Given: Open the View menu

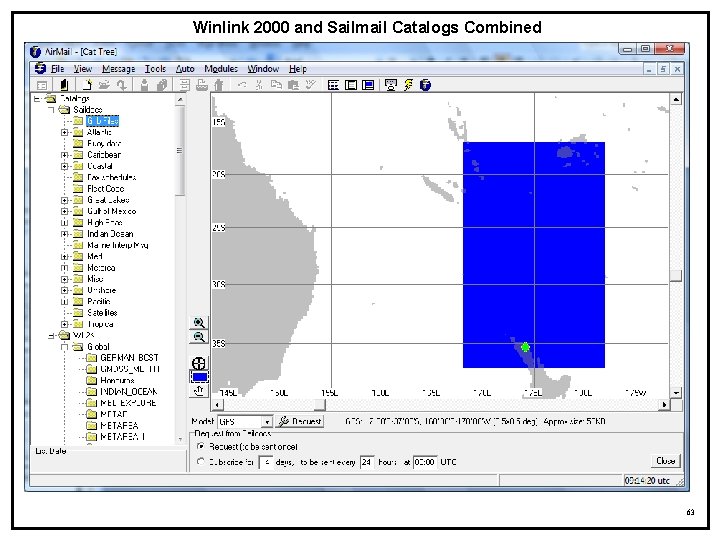Looking at the screenshot, I should coord(83,69).
